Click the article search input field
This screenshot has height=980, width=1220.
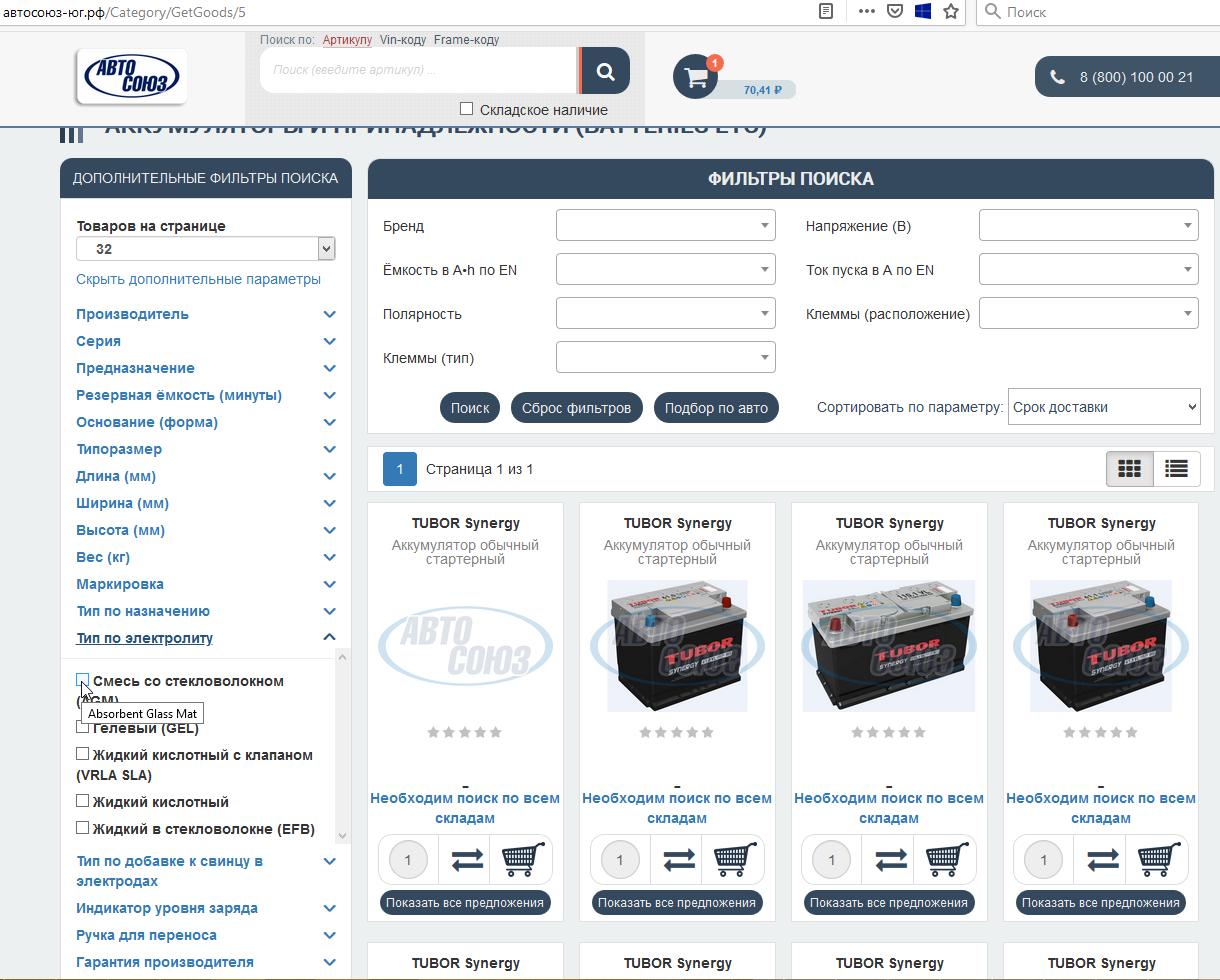417,71
